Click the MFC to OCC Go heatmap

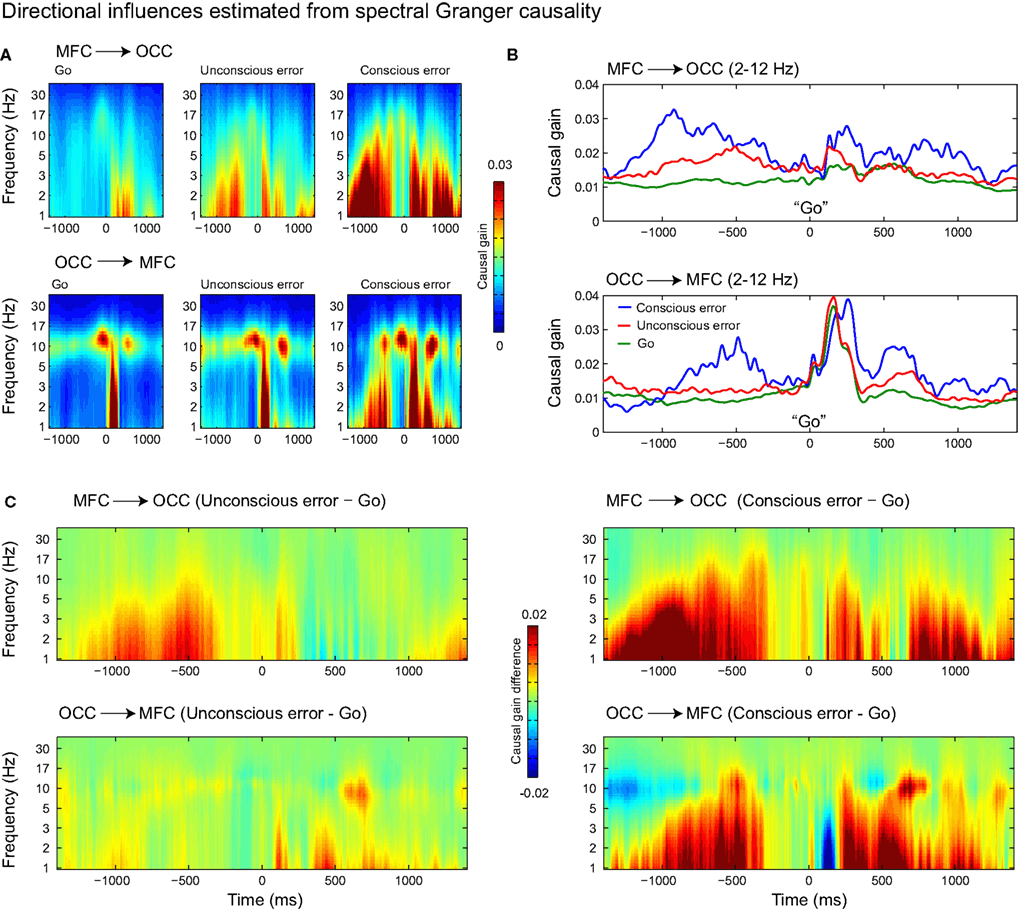[x=107, y=150]
